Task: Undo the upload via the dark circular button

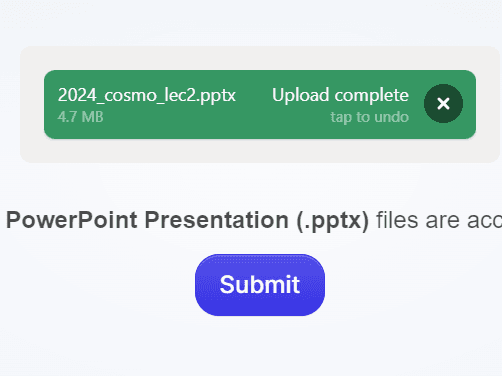Action: point(443,104)
